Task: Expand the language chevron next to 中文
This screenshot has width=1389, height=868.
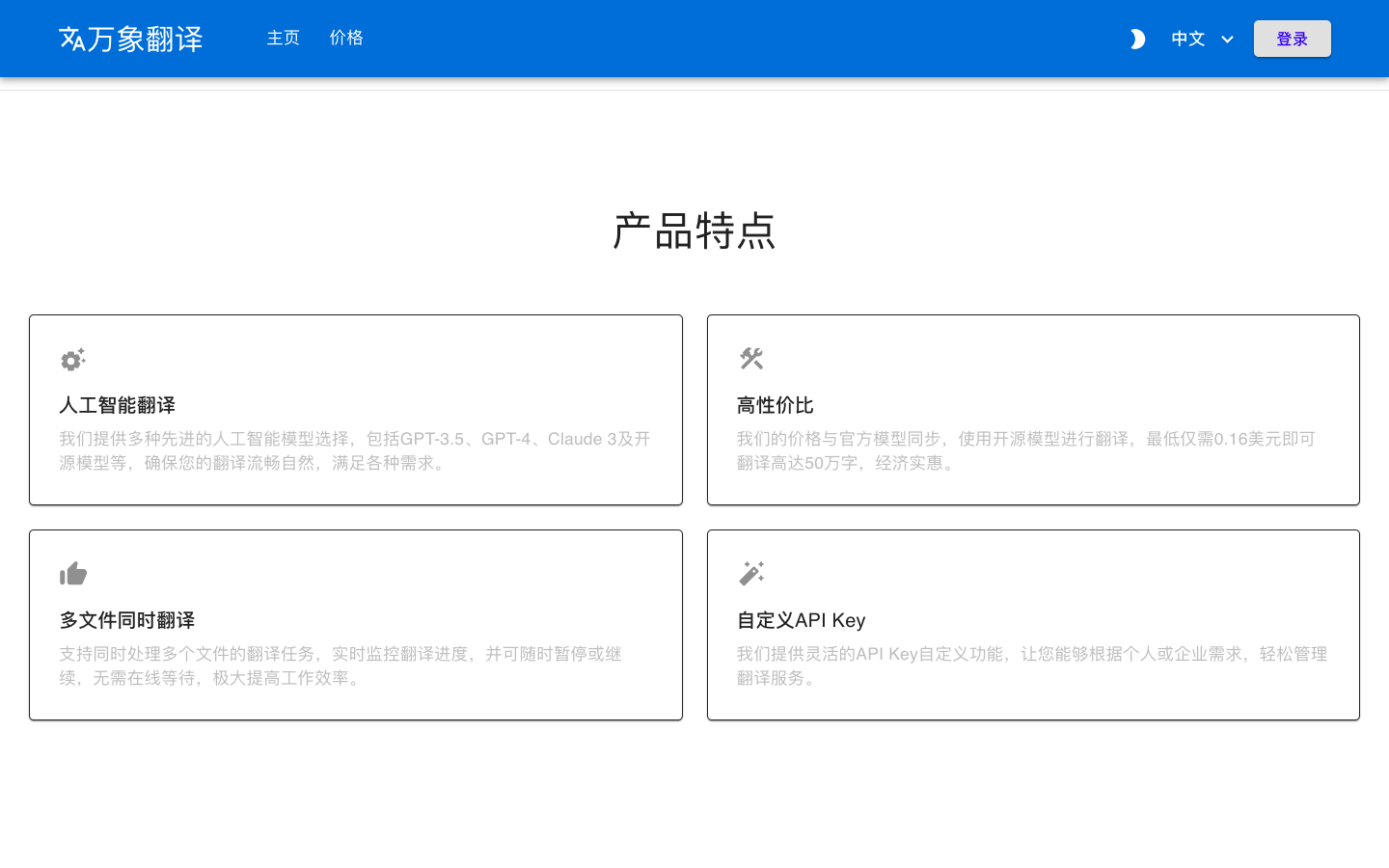Action: (x=1227, y=40)
